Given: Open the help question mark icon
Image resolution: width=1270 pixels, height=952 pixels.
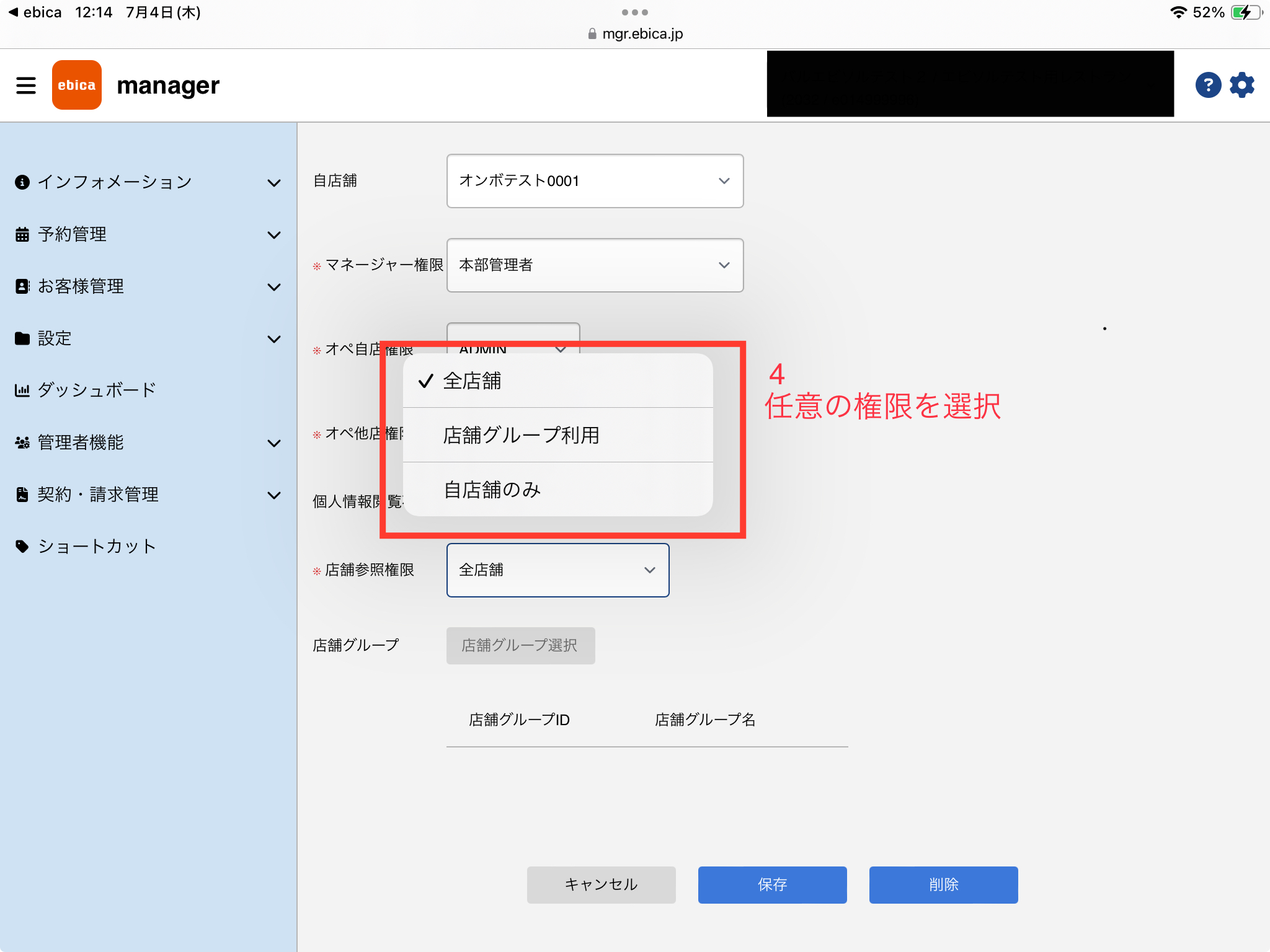Looking at the screenshot, I should 1208,85.
